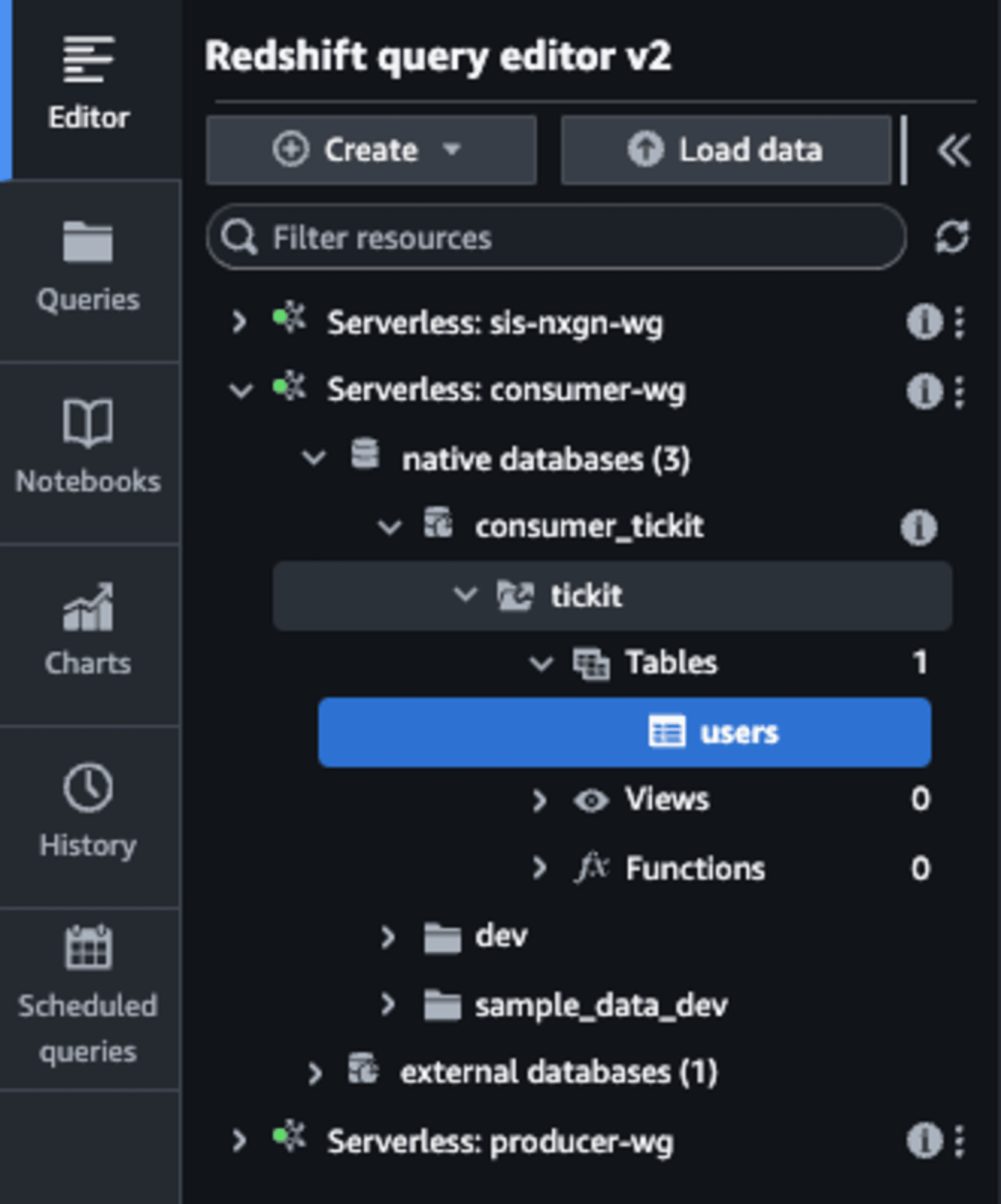The image size is (1001, 1204).
Task: Open more options for consumer-wg
Action: pyautogui.click(x=959, y=391)
